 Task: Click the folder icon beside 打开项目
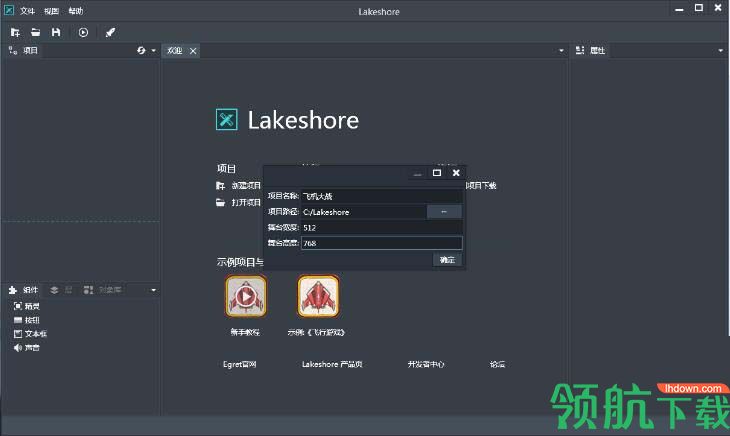[221, 202]
